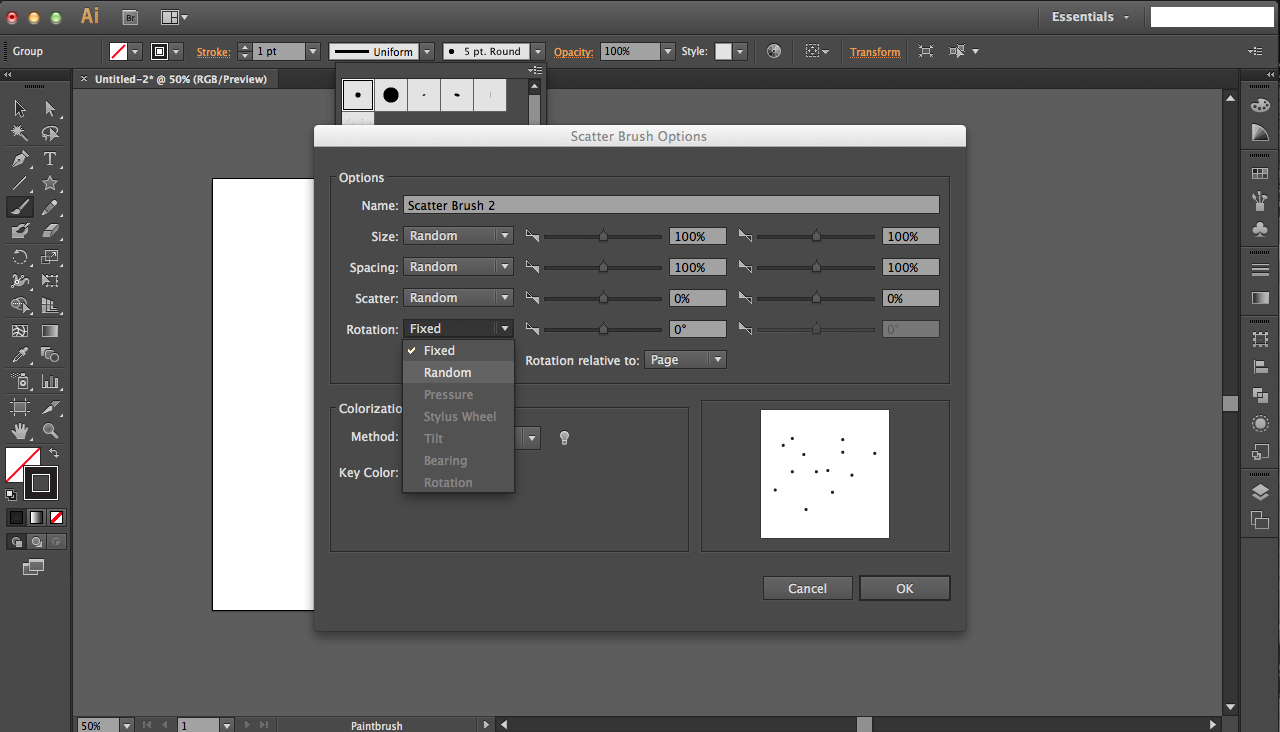1280x732 pixels.
Task: Open the Opacity 100% dropdown arrow
Action: pos(668,51)
